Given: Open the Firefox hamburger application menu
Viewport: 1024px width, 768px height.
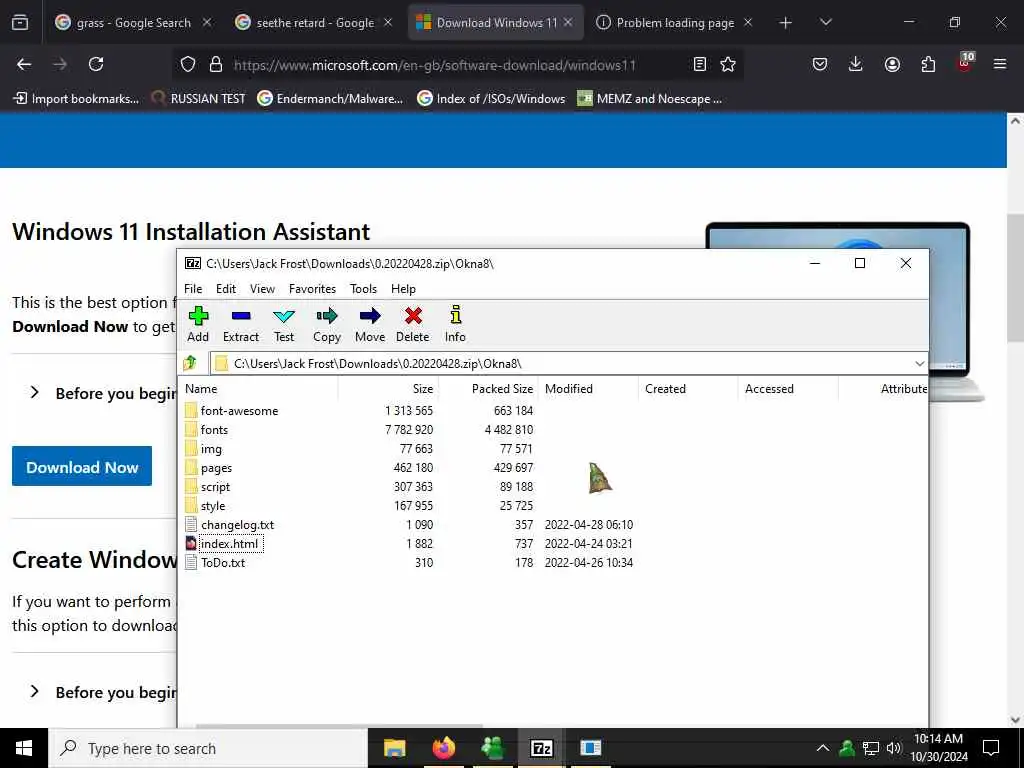Looking at the screenshot, I should click(1000, 64).
